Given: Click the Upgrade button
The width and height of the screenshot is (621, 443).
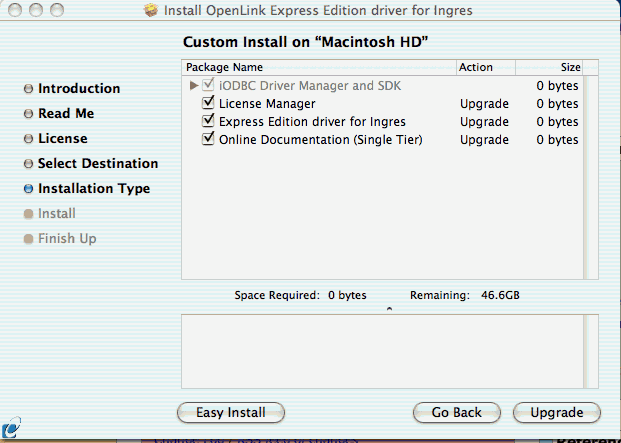Looking at the screenshot, I should click(x=556, y=413).
